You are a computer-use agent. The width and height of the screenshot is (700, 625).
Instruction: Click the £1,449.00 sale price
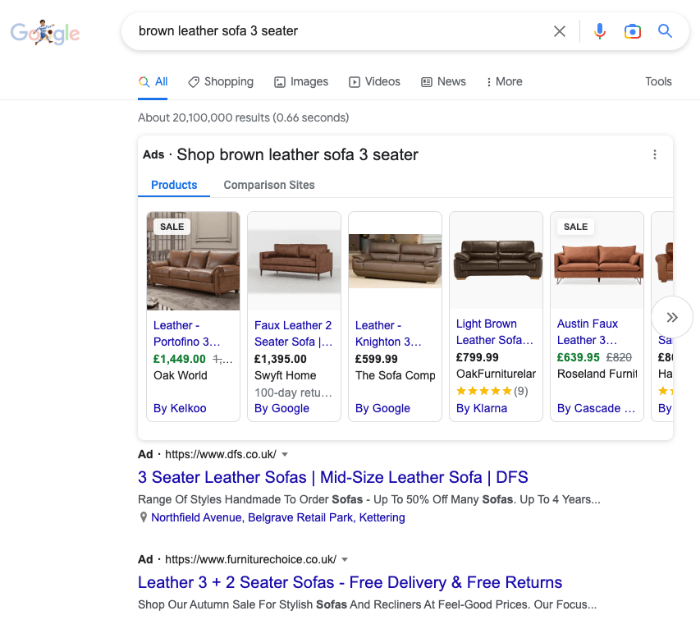179,359
